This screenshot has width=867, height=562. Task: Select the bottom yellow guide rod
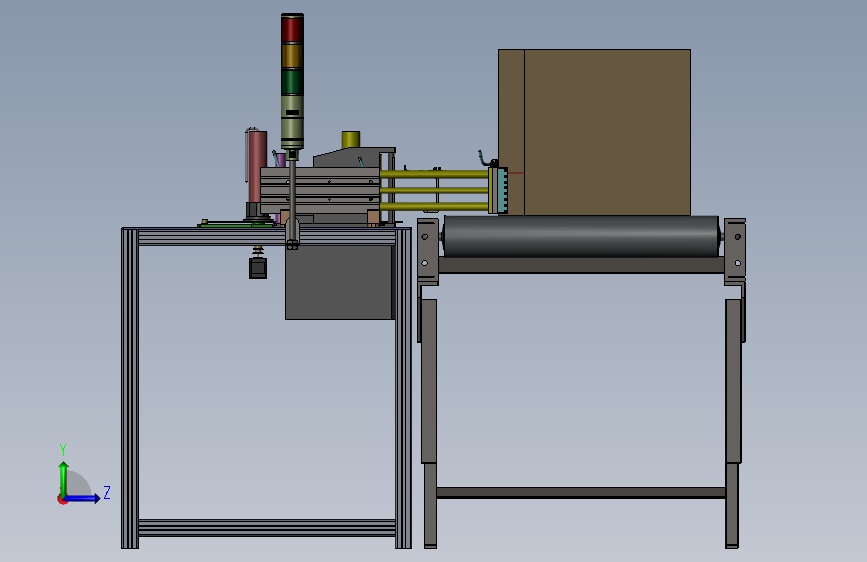click(x=434, y=207)
